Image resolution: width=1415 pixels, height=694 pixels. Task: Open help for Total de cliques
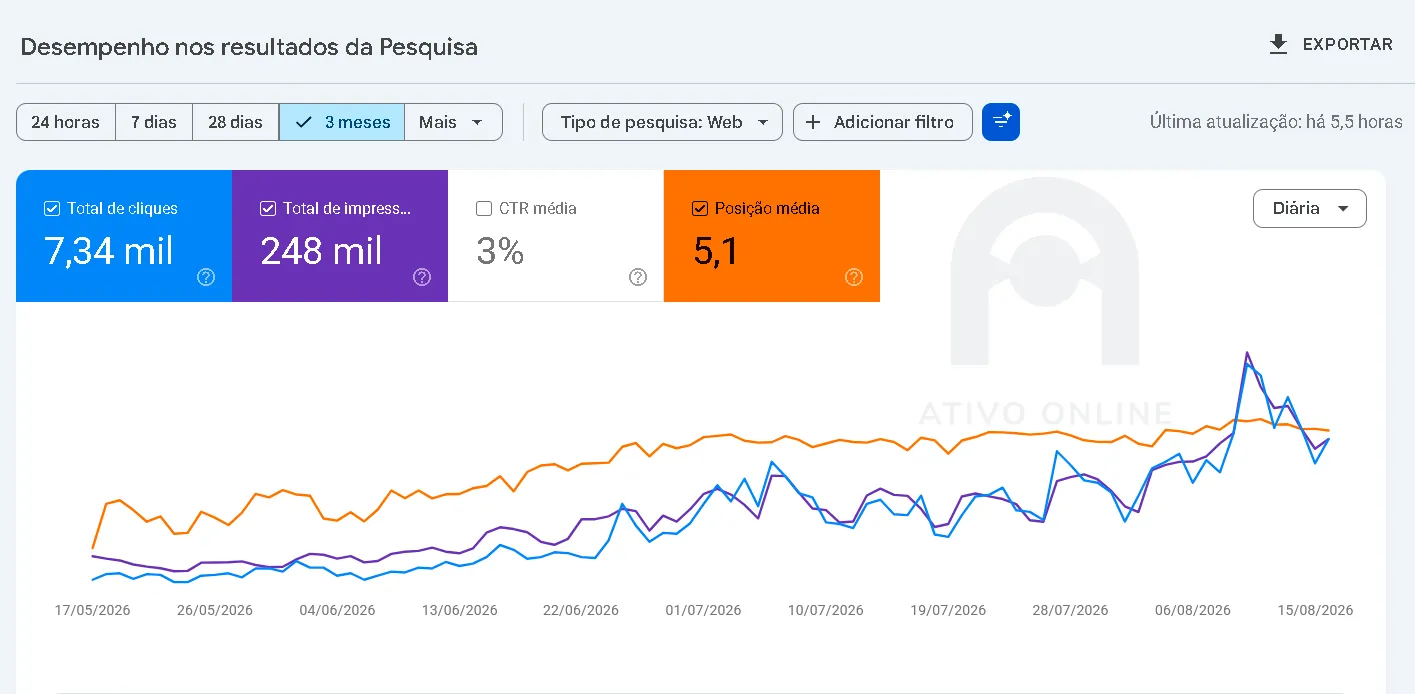(206, 277)
